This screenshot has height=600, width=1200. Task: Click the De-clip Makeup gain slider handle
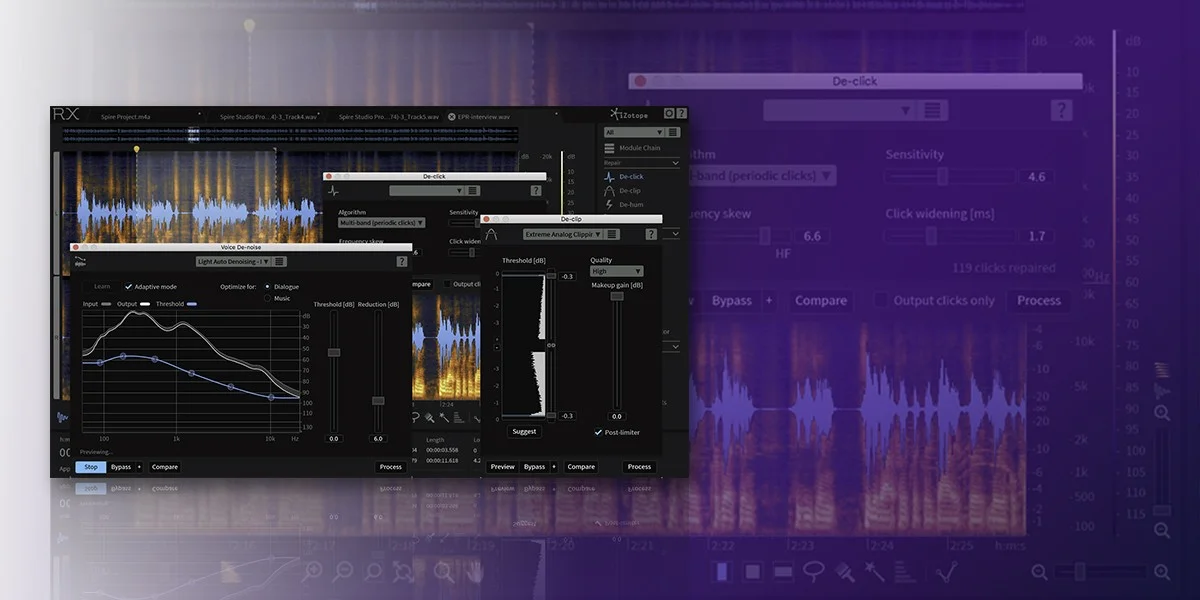[616, 296]
